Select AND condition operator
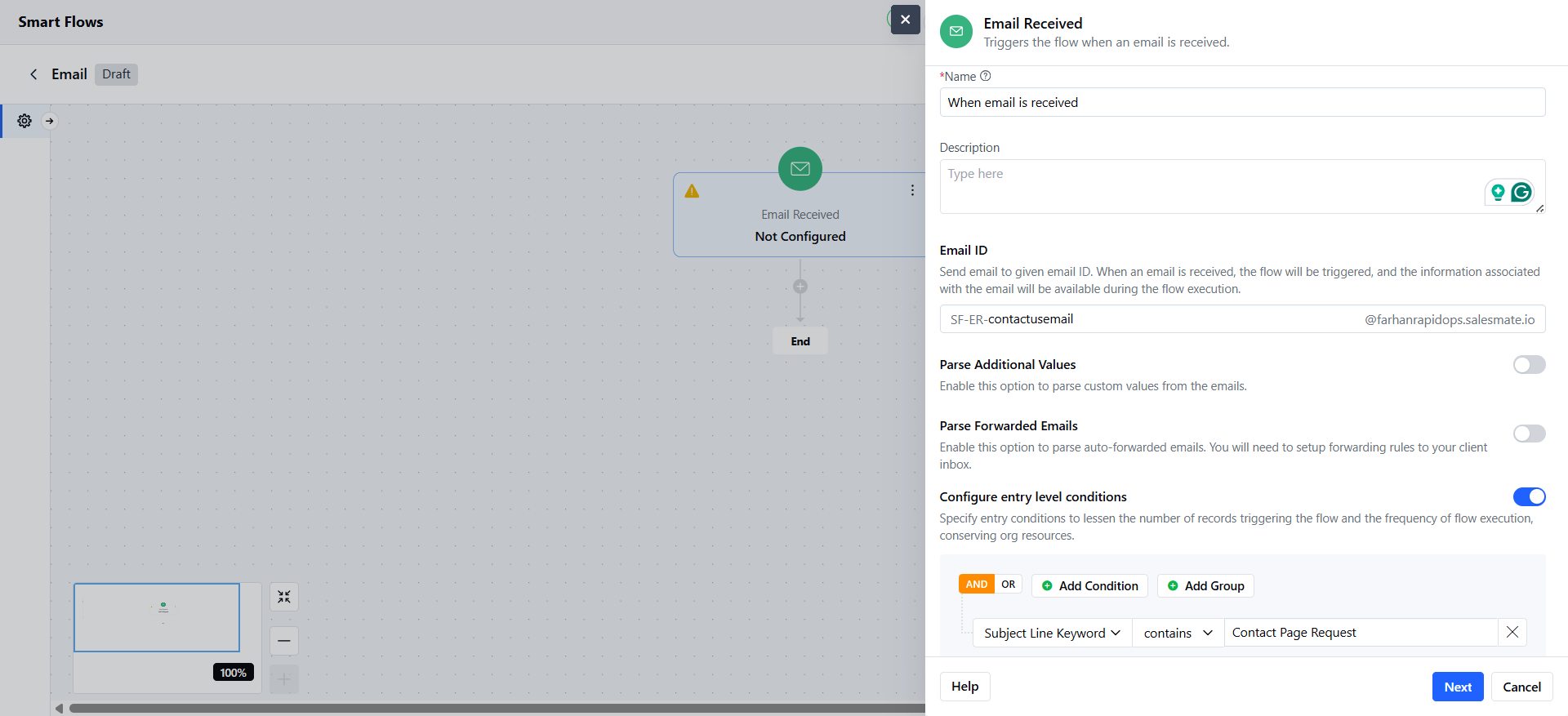1568x716 pixels. (977, 585)
